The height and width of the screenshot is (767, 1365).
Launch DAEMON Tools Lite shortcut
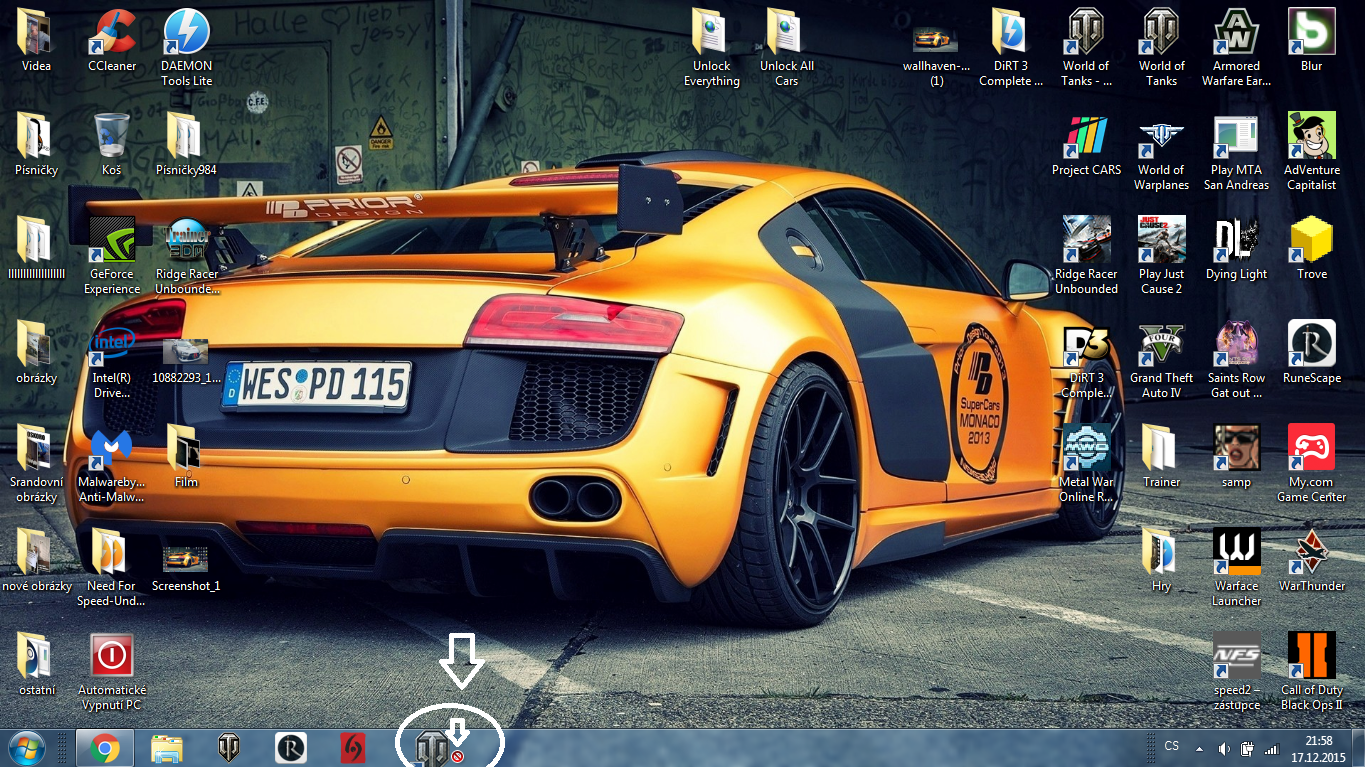pos(186,33)
